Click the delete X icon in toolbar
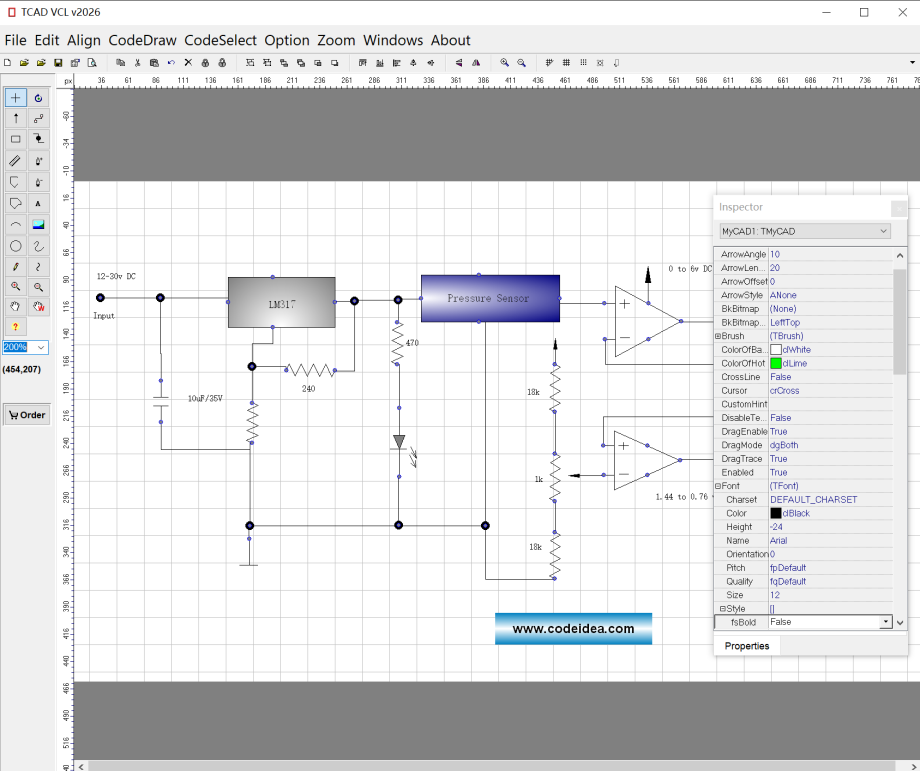Viewport: 920px width, 771px height. tap(188, 63)
